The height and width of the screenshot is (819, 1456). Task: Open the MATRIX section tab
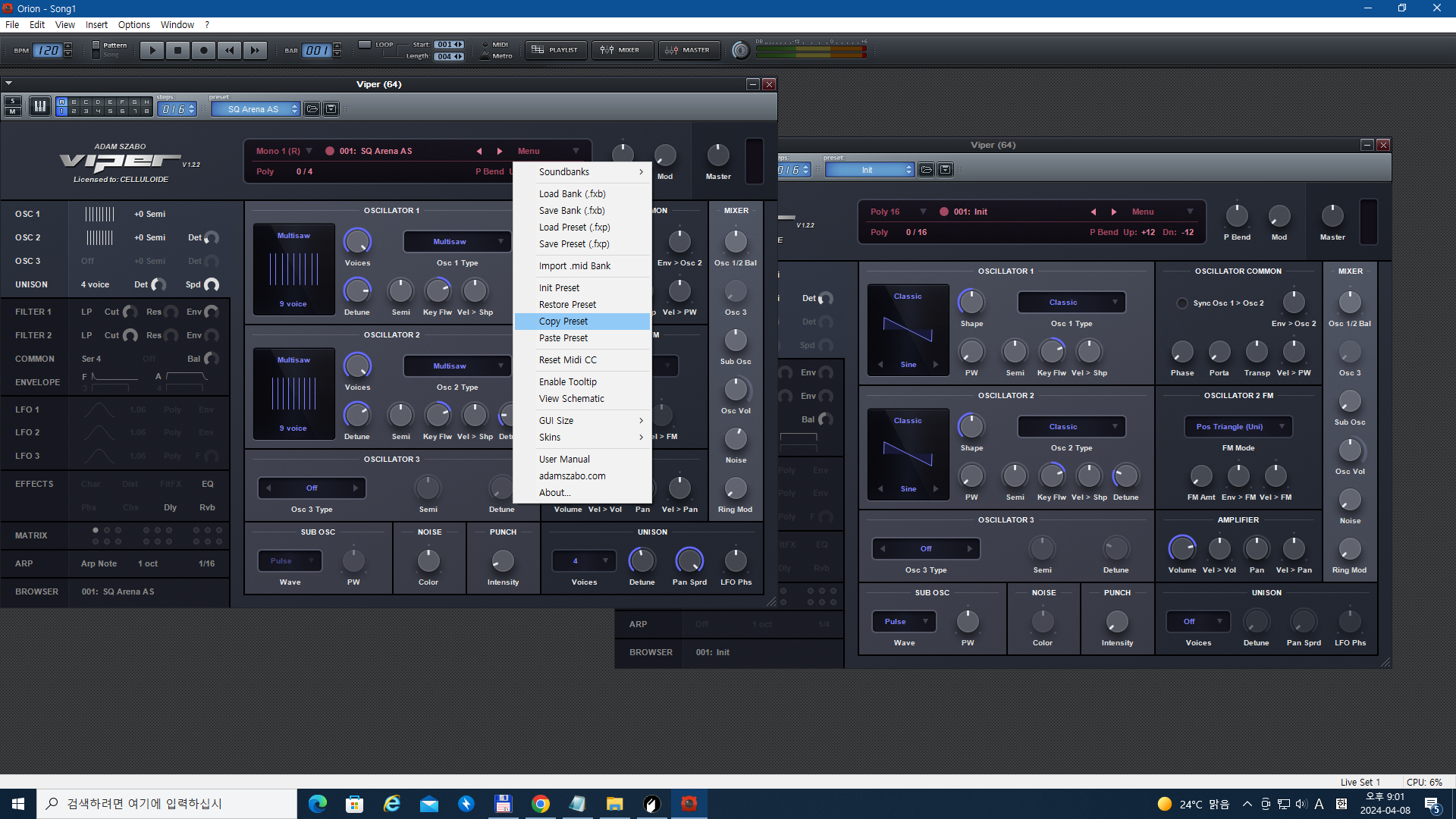click(31, 535)
